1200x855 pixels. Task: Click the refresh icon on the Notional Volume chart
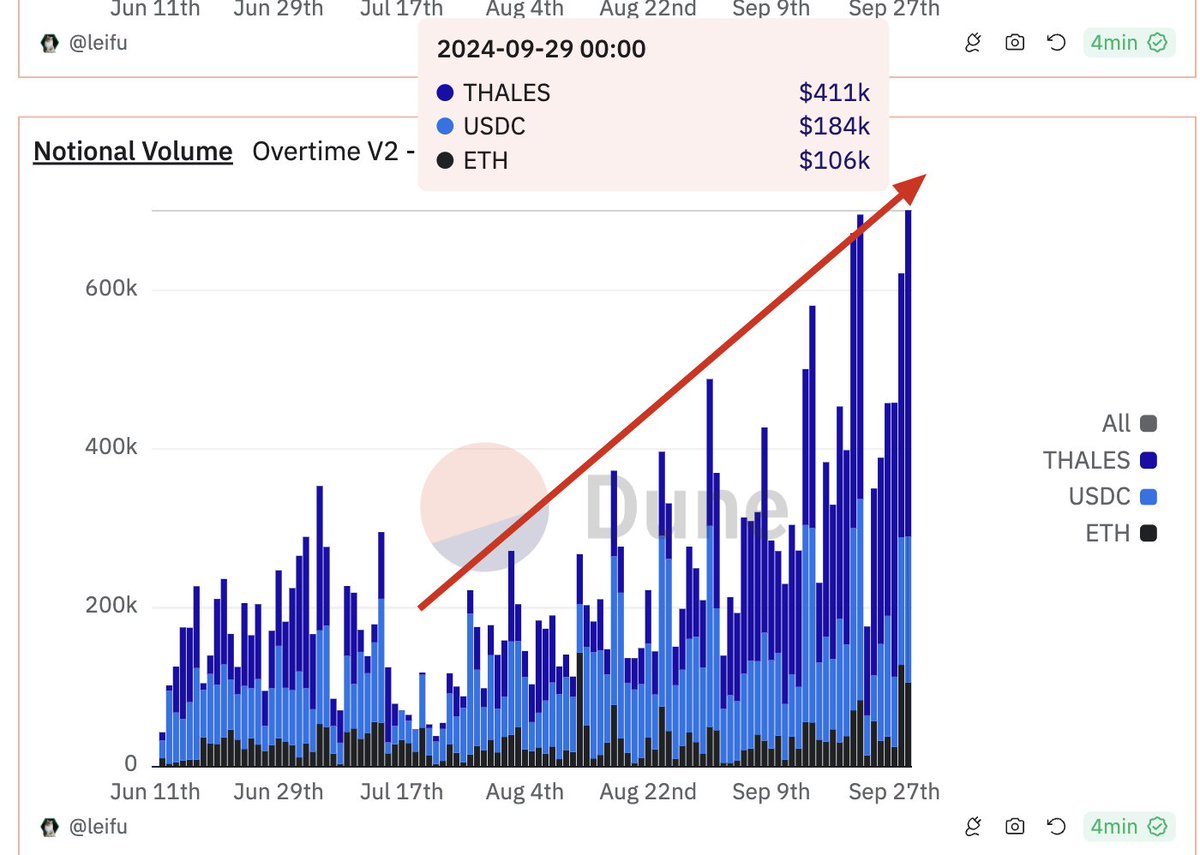1055,827
